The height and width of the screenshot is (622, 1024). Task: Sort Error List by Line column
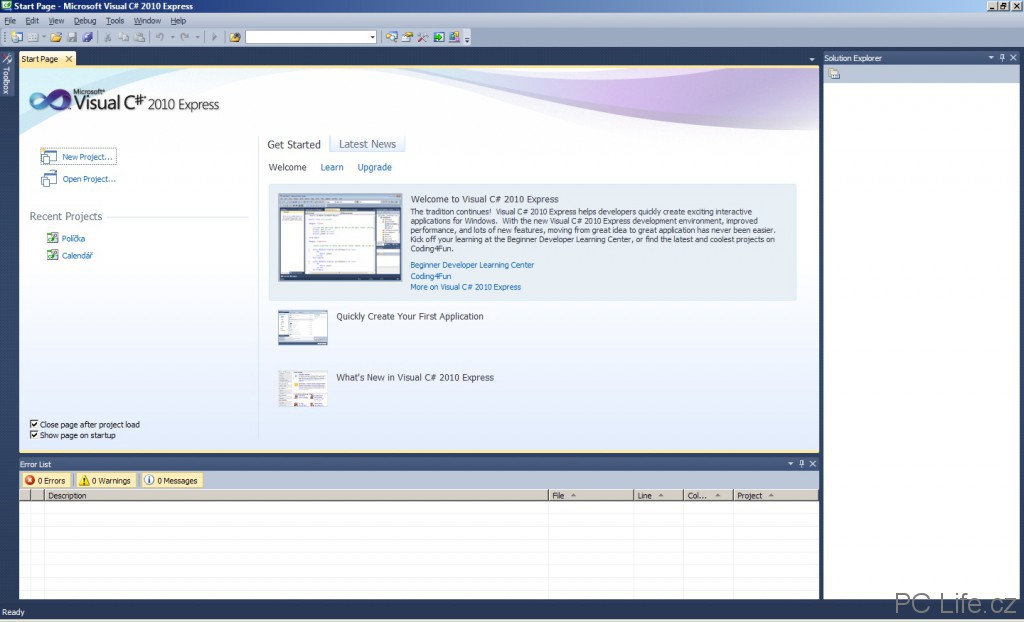(658, 496)
